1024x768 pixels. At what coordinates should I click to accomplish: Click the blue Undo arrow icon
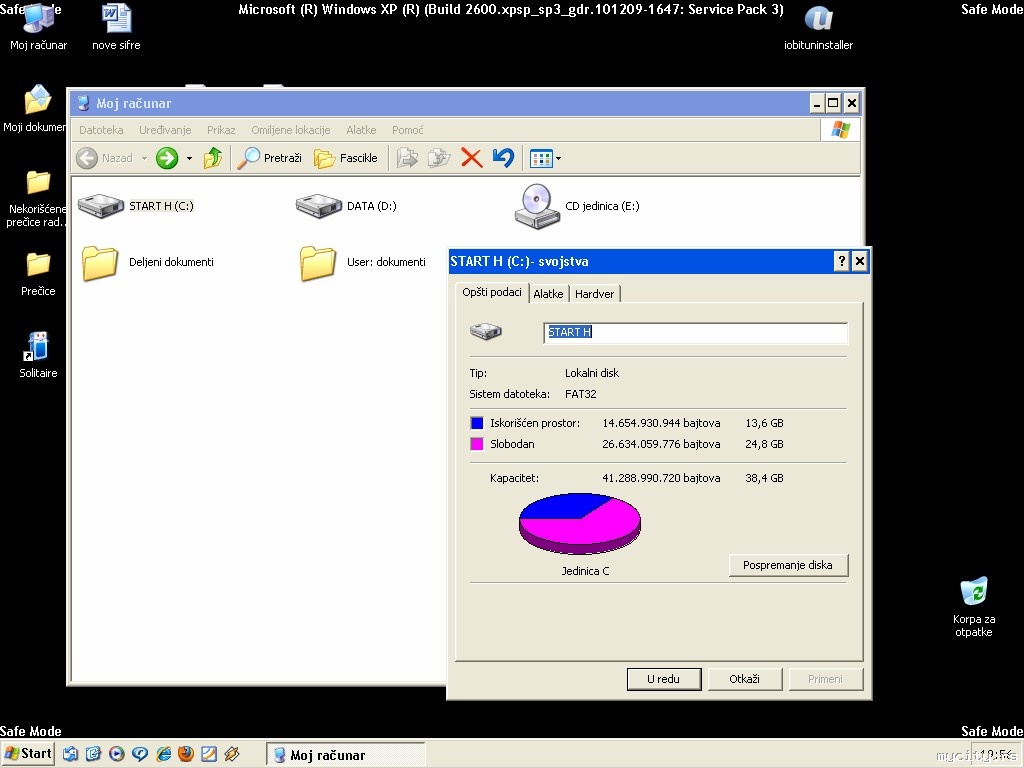504,158
